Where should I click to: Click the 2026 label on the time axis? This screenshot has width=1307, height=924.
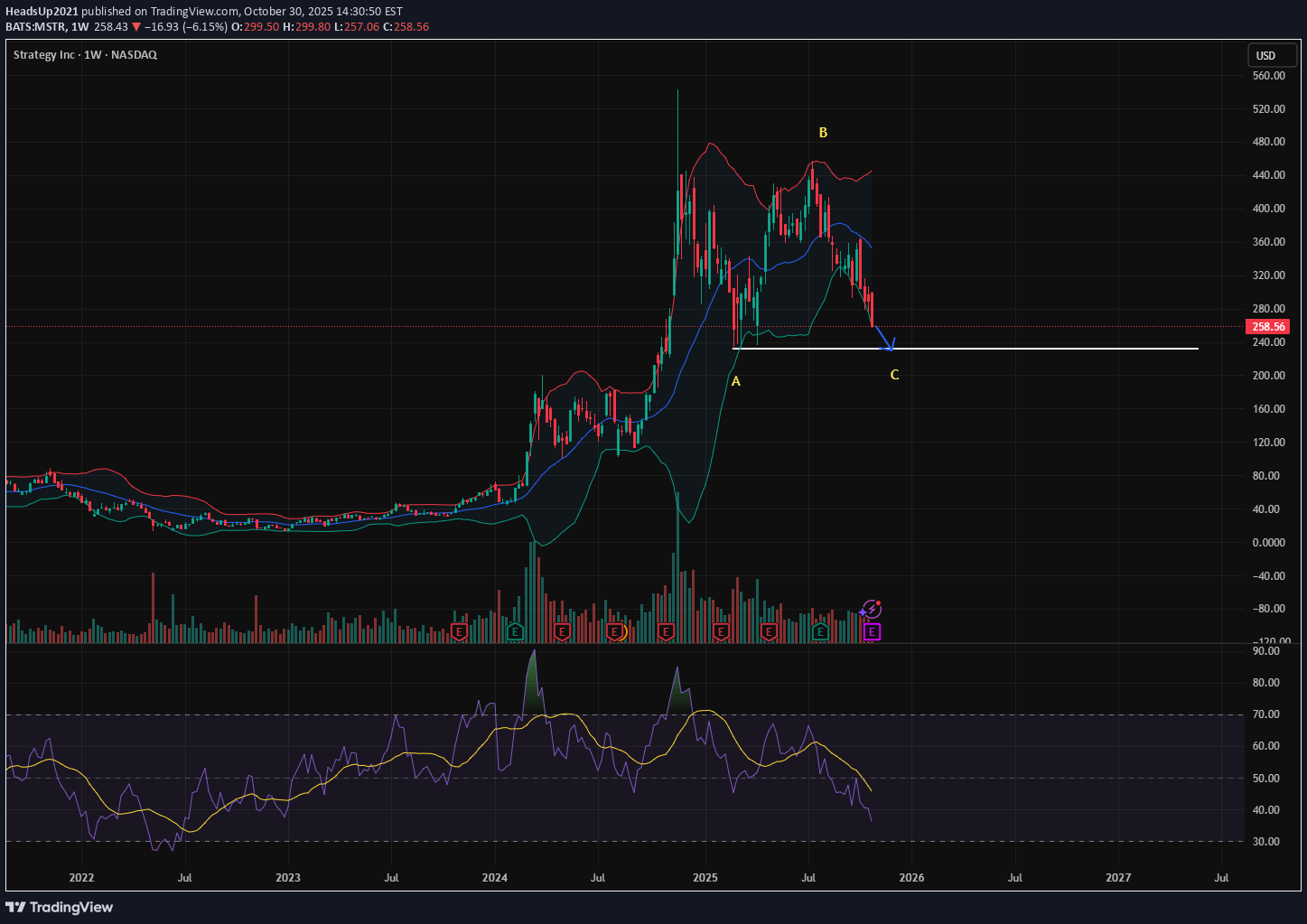[x=911, y=877]
